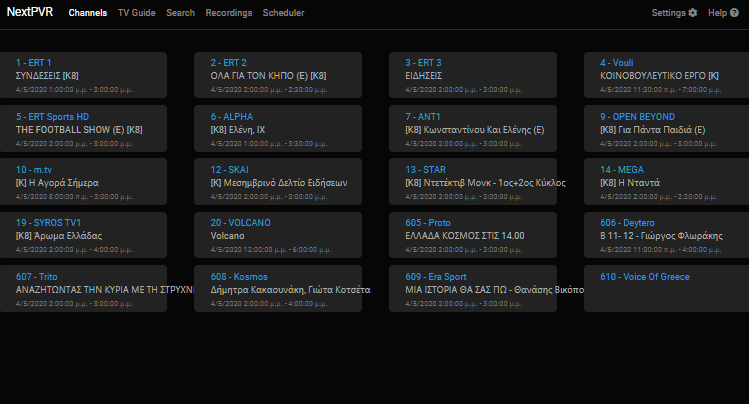Image resolution: width=749 pixels, height=404 pixels.
Task: Click program [K8] Ελένη, IX
Action: [x=238, y=129]
